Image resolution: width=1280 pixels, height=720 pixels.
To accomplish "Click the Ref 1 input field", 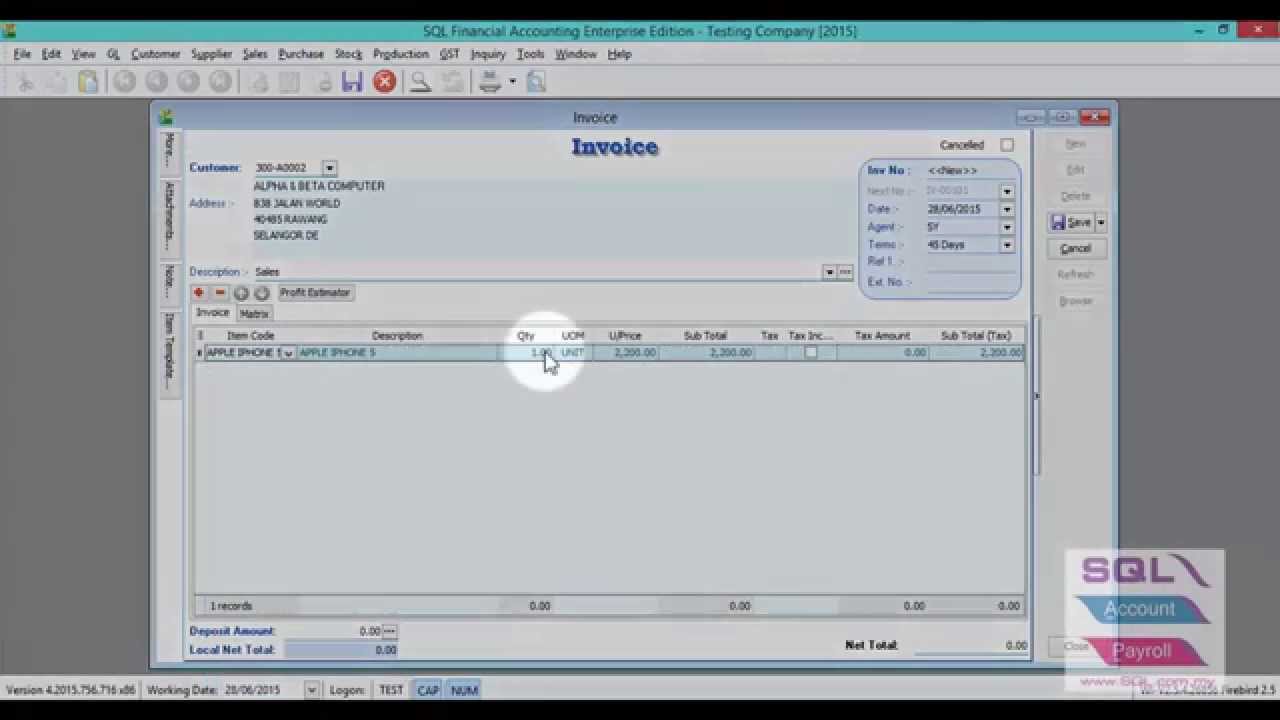I will pos(970,262).
